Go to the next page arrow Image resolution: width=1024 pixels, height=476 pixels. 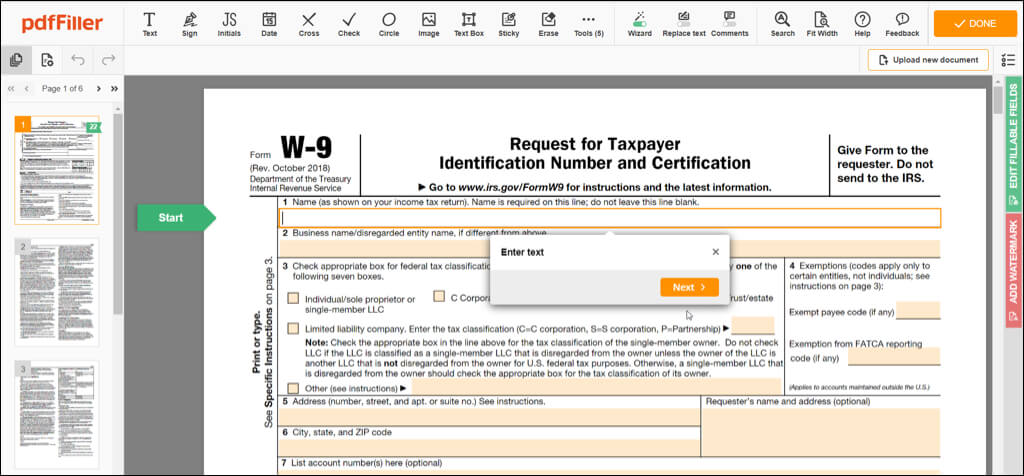coord(100,89)
